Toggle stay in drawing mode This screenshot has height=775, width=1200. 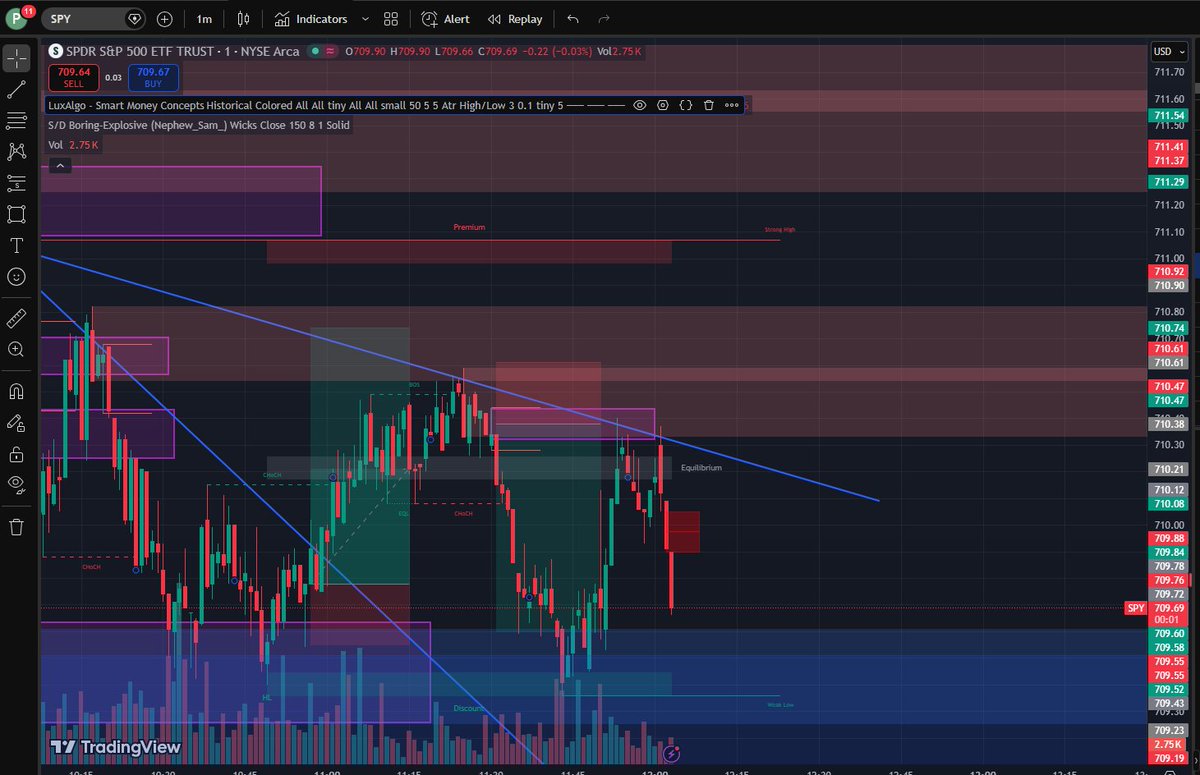tap(16, 423)
